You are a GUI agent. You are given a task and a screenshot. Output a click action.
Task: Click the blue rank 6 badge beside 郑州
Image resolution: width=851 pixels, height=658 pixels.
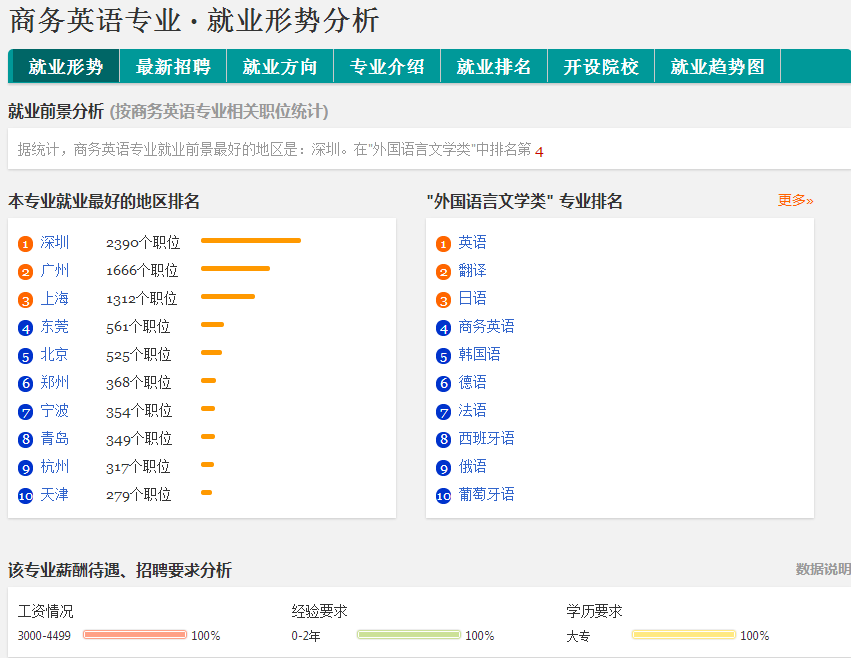tap(26, 383)
